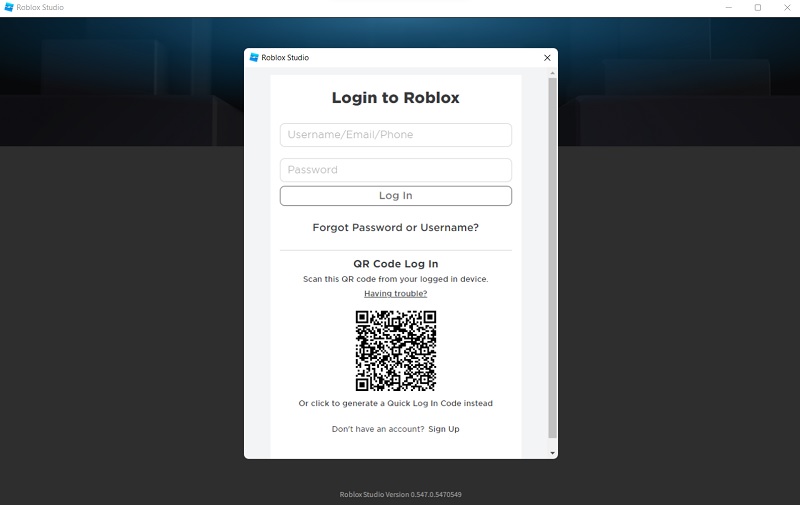Click the Login to Roblox heading
Screen dimensions: 800x505
click(x=395, y=97)
